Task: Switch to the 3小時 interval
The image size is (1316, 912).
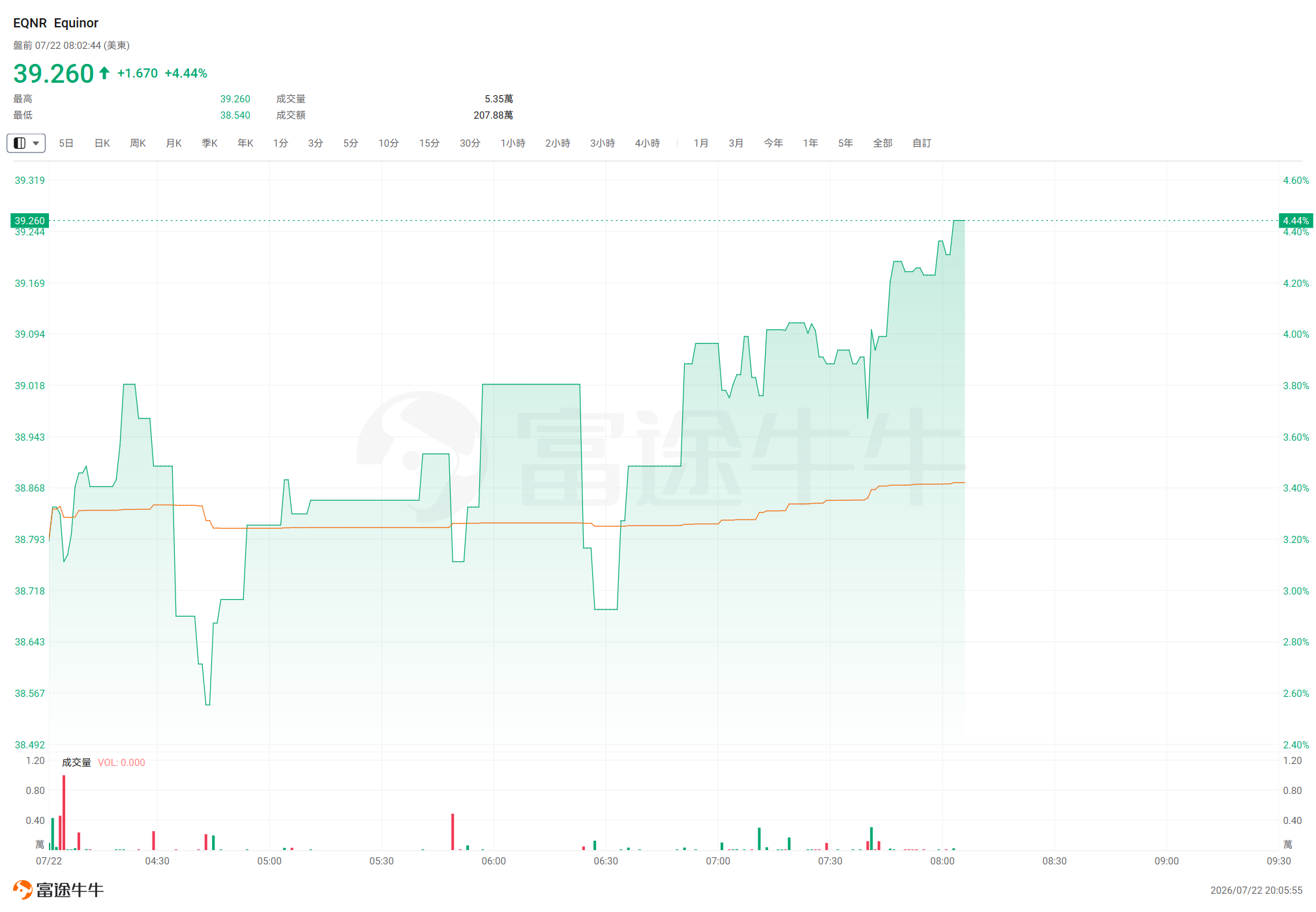Action: tap(603, 143)
